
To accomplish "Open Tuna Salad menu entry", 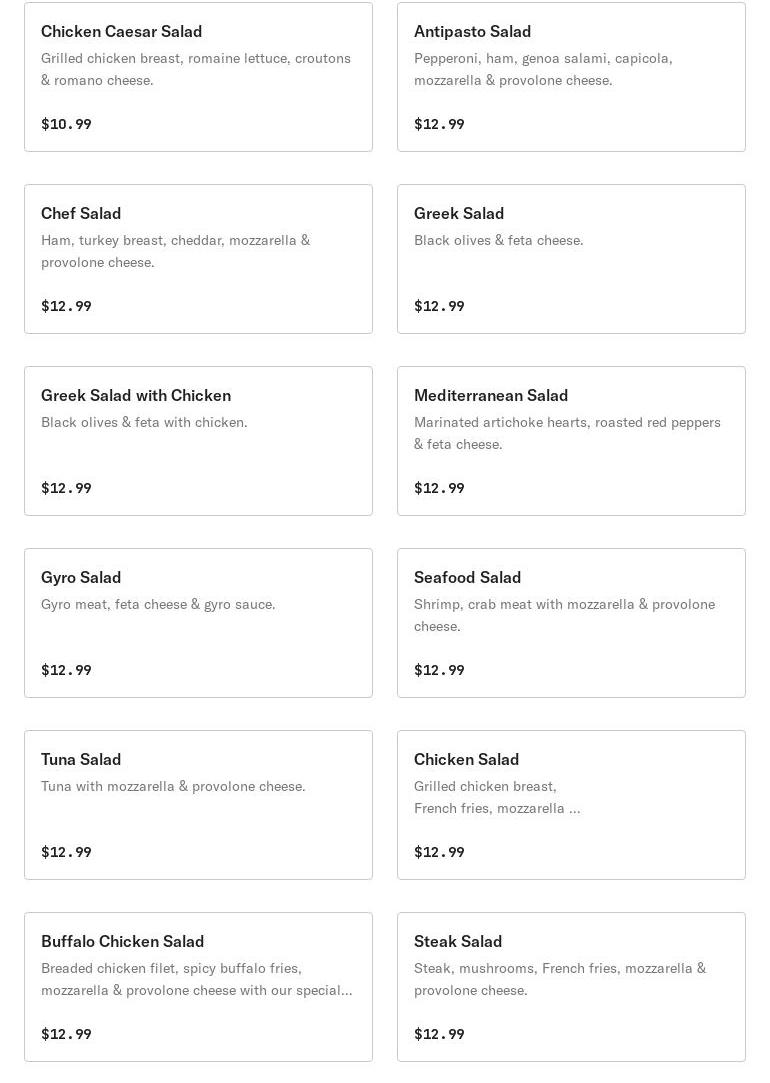I will pyautogui.click(x=198, y=805).
